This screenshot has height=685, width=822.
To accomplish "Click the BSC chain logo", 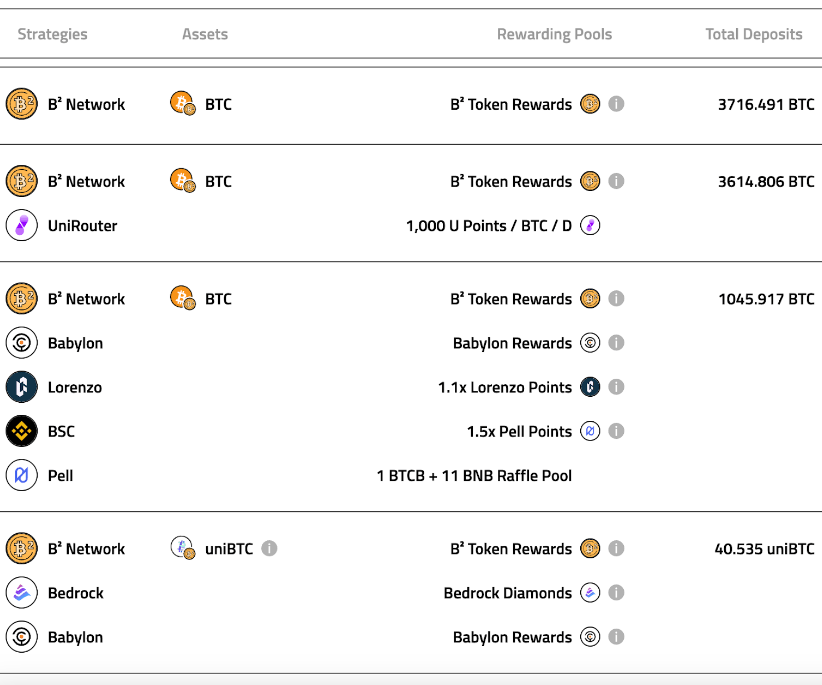I will pyautogui.click(x=22, y=432).
